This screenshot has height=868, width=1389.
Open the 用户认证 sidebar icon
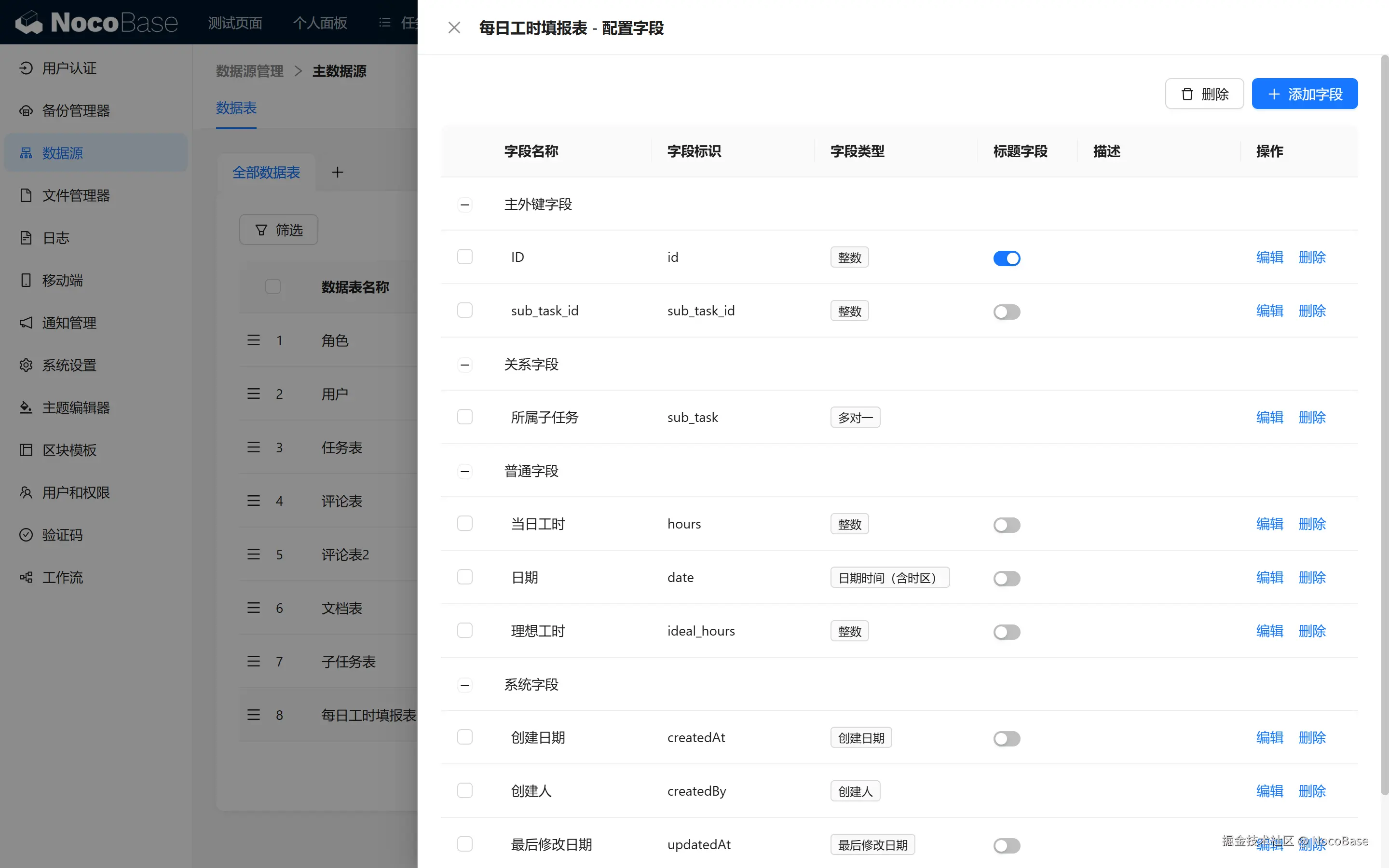pos(26,68)
